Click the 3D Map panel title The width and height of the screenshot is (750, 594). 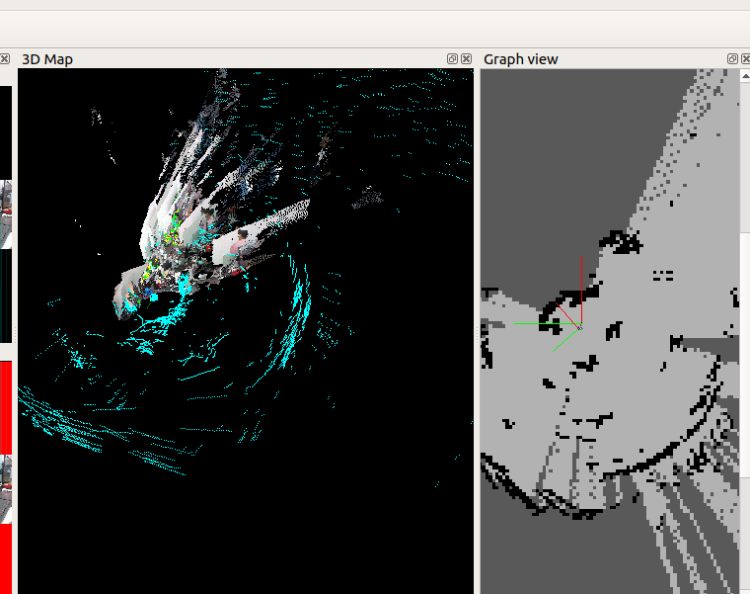(x=47, y=59)
